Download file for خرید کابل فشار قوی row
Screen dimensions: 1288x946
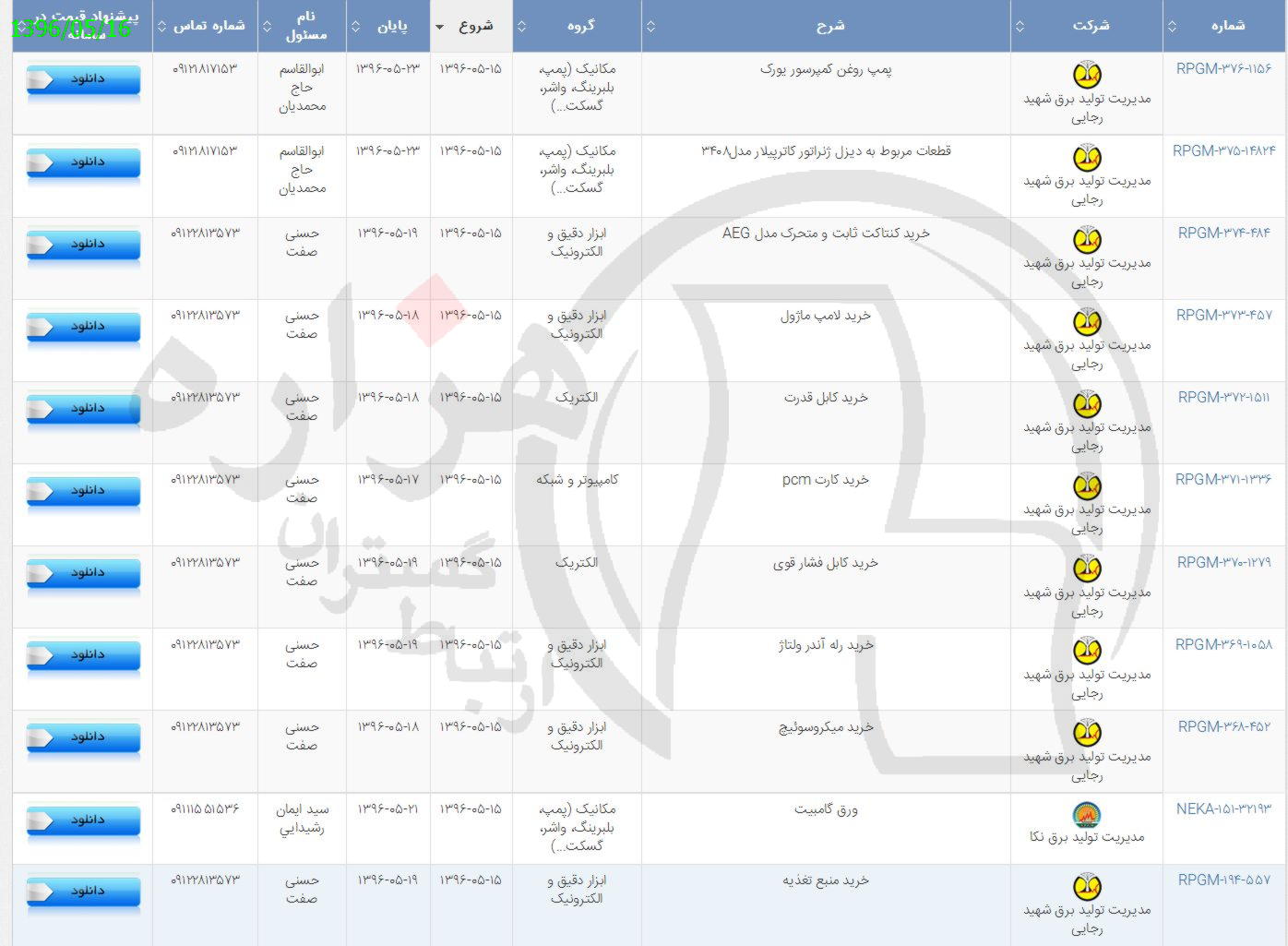(83, 573)
